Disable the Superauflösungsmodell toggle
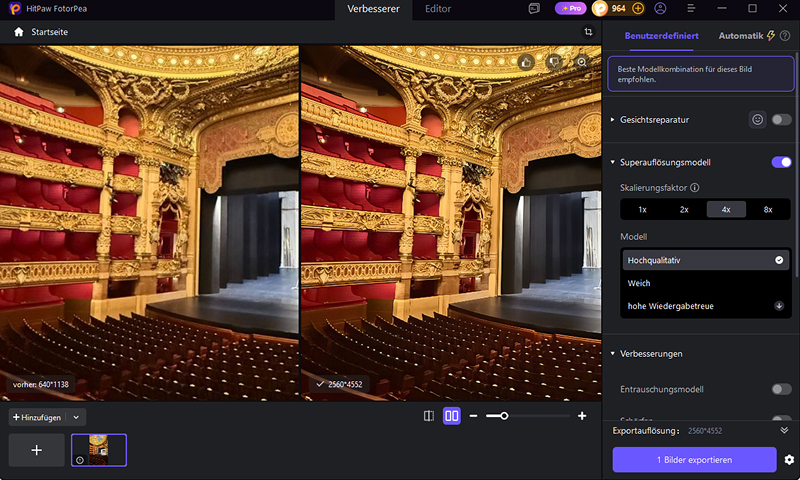 tap(781, 162)
